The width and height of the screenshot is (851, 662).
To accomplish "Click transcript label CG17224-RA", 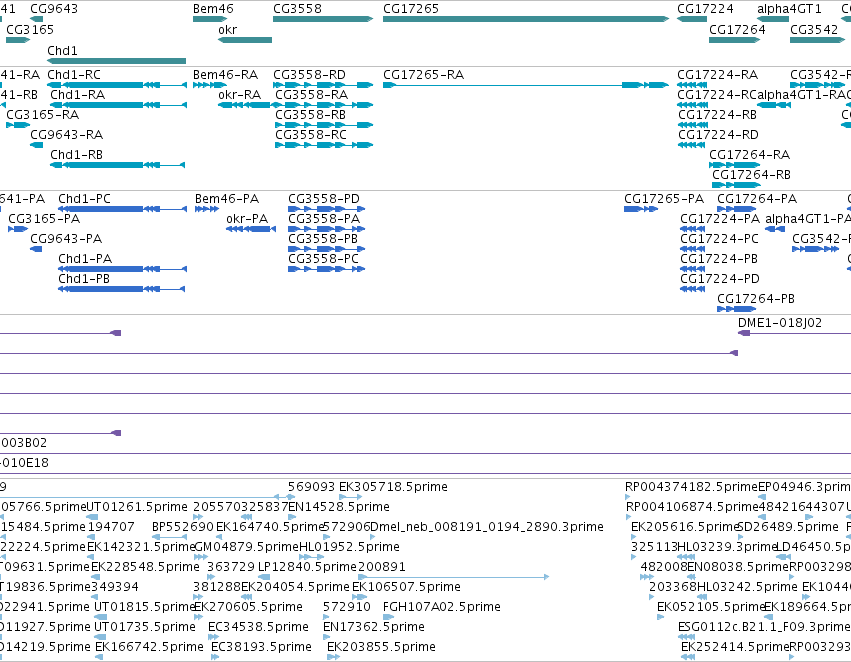I will [717, 74].
